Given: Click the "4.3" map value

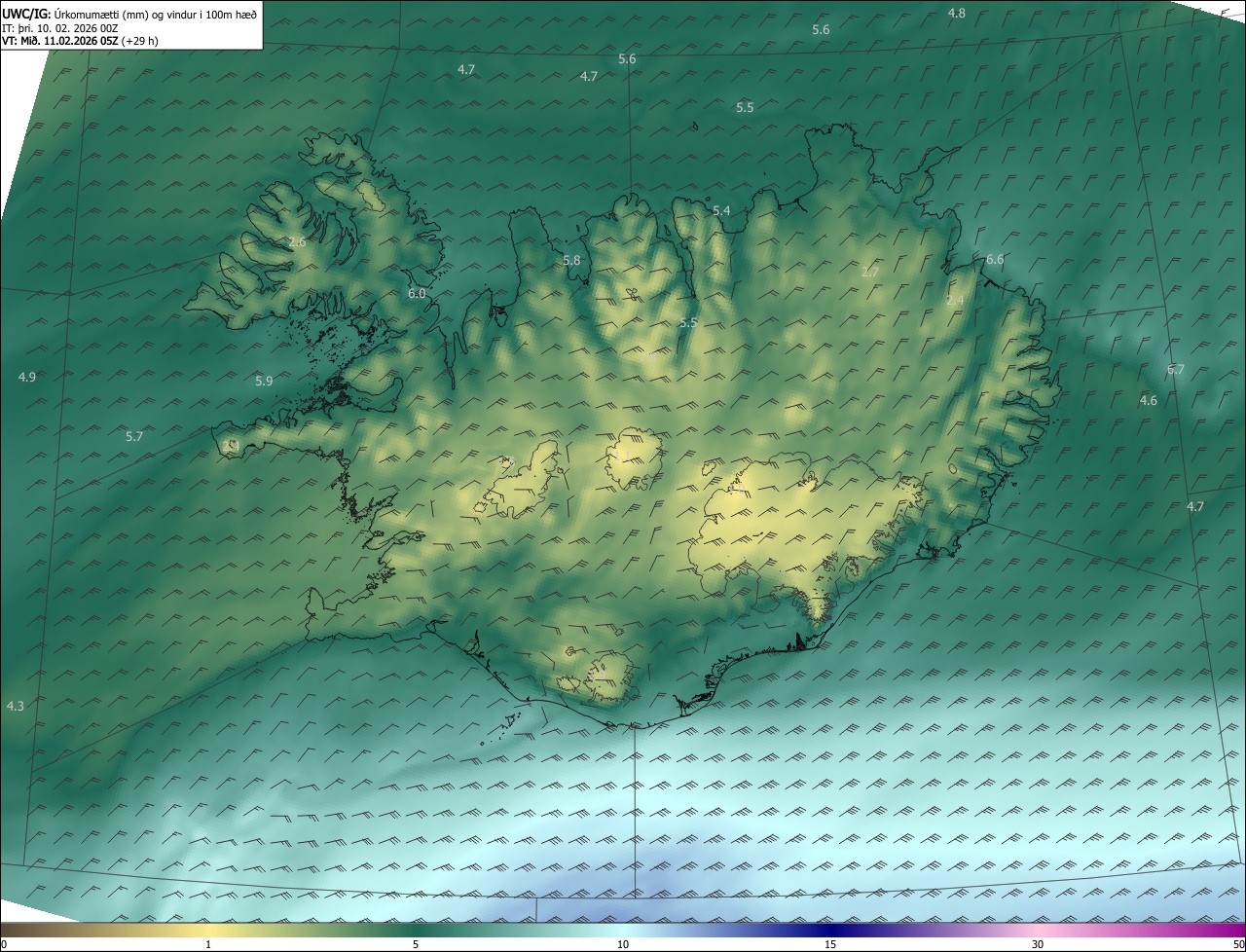Looking at the screenshot, I should [15, 706].
